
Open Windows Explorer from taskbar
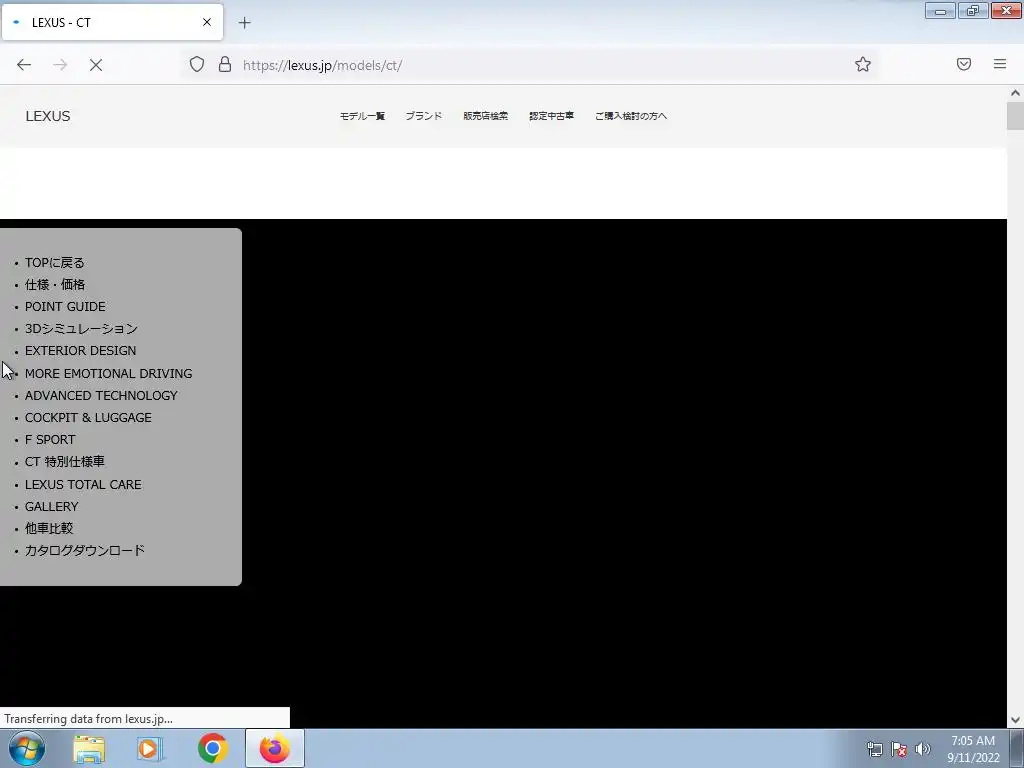click(89, 749)
